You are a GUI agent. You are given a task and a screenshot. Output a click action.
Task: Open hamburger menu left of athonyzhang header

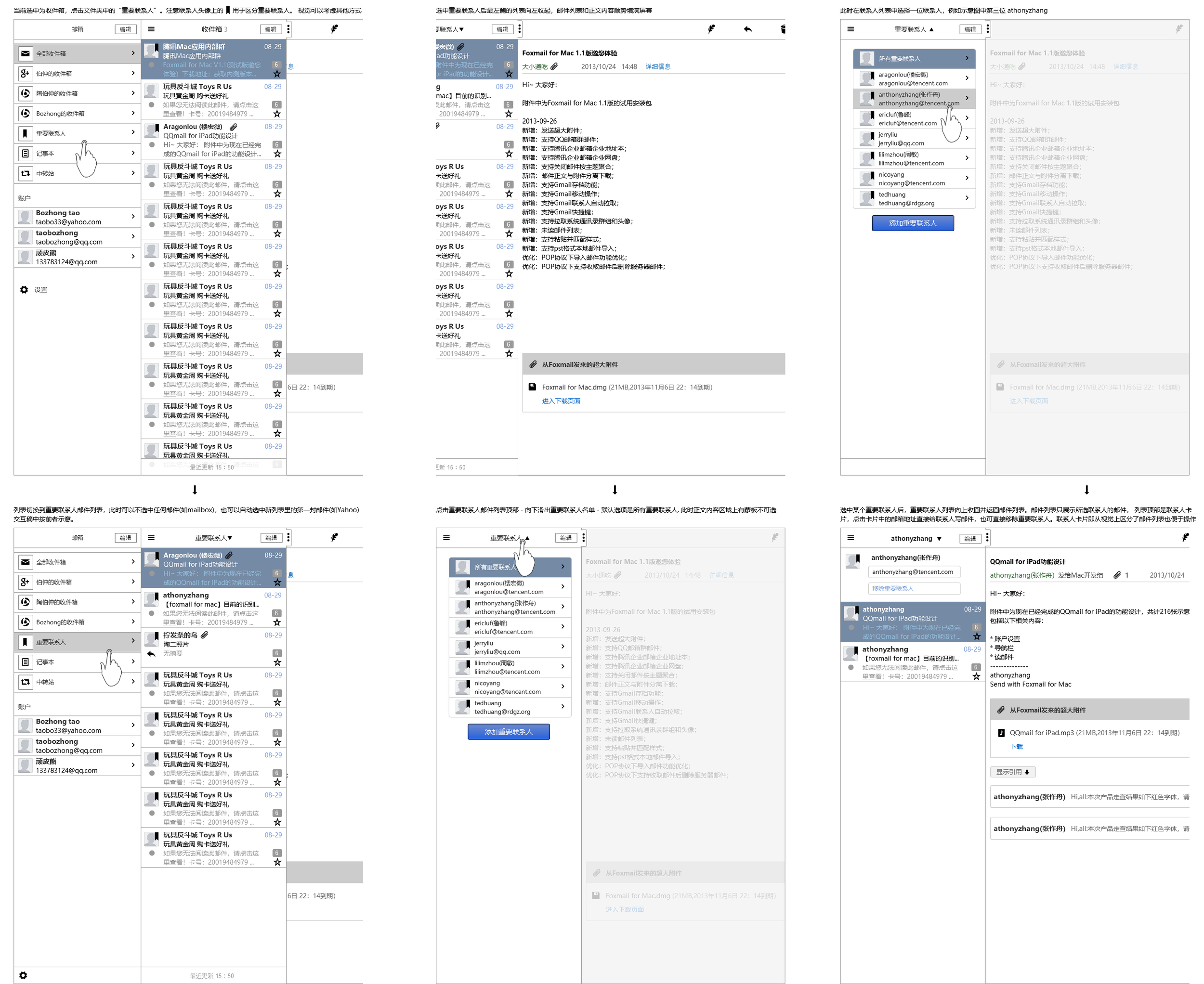tap(851, 538)
